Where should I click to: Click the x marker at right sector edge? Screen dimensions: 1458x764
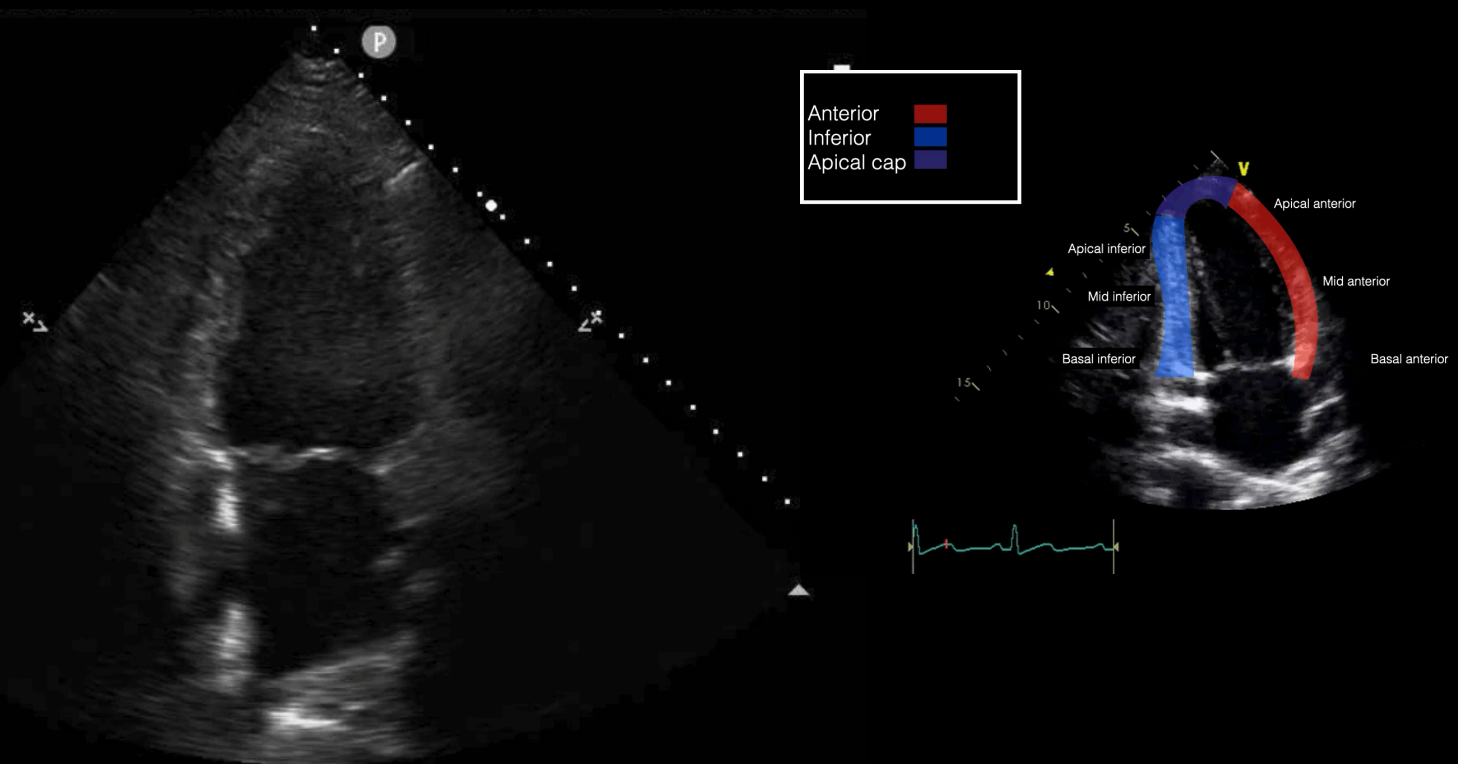pos(592,320)
